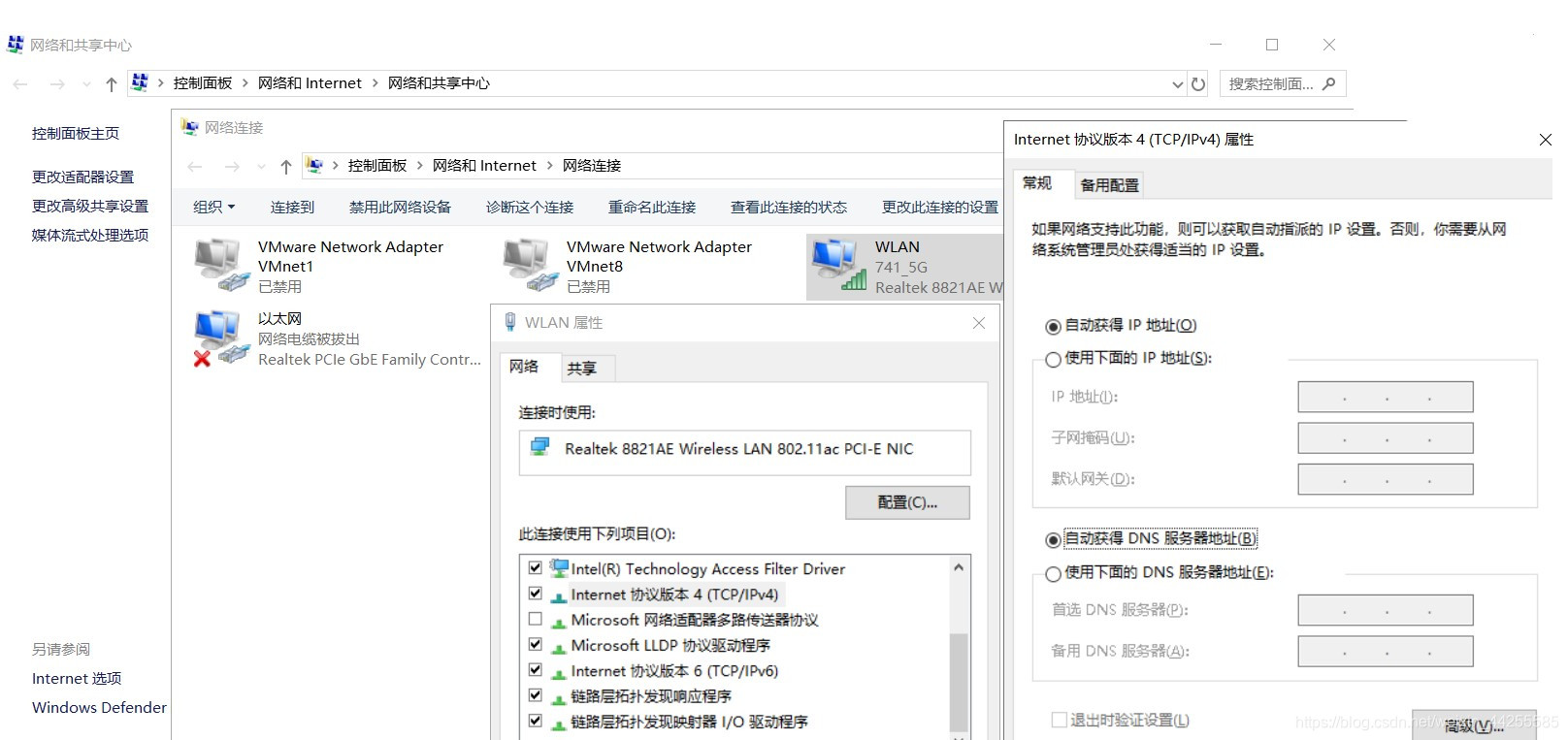The height and width of the screenshot is (740, 1568).
Task: Click the 首选 DNS 服务器 input field
Action: [x=1386, y=610]
